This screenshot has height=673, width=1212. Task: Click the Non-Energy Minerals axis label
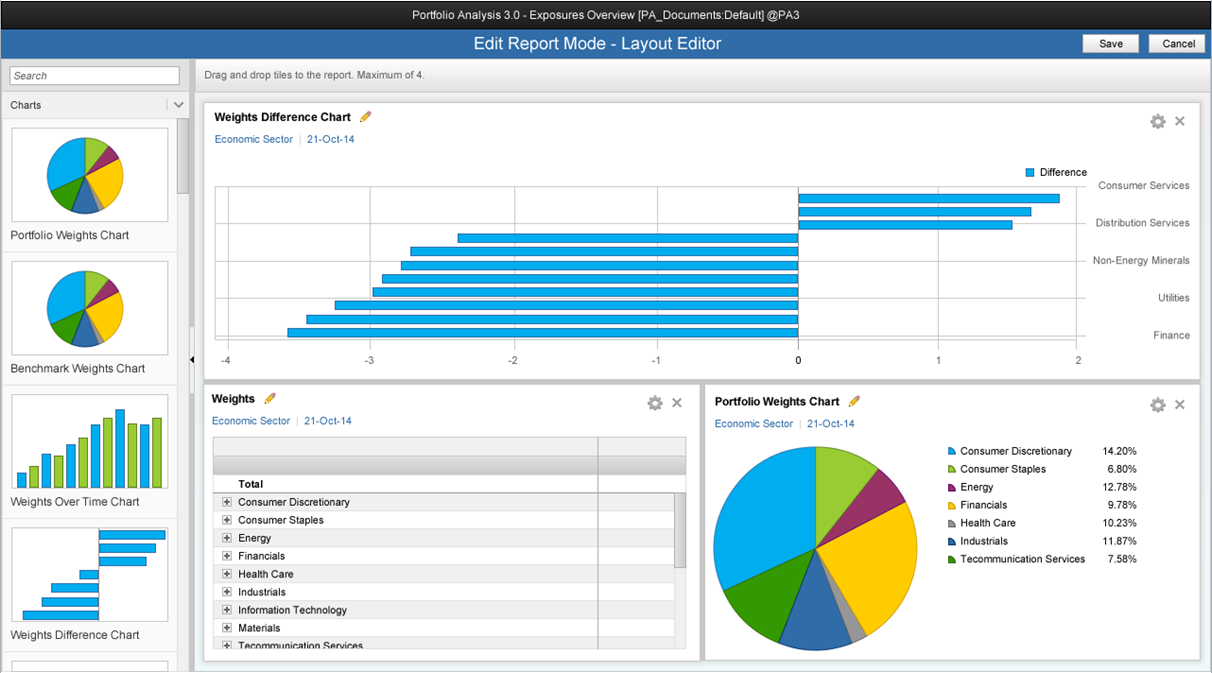[x=1141, y=260]
